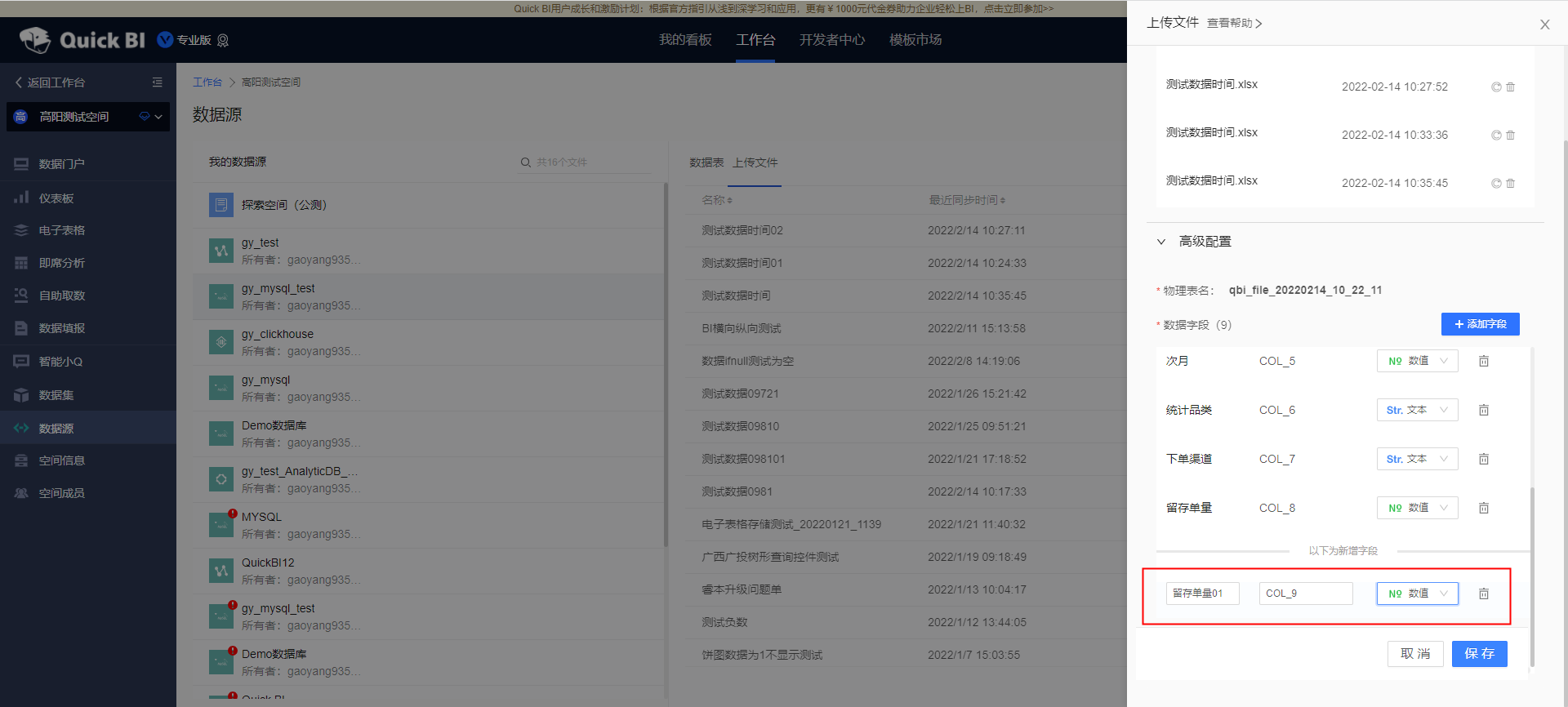
Task: Refresh file uploaded at 10:27:52
Action: point(1496,87)
